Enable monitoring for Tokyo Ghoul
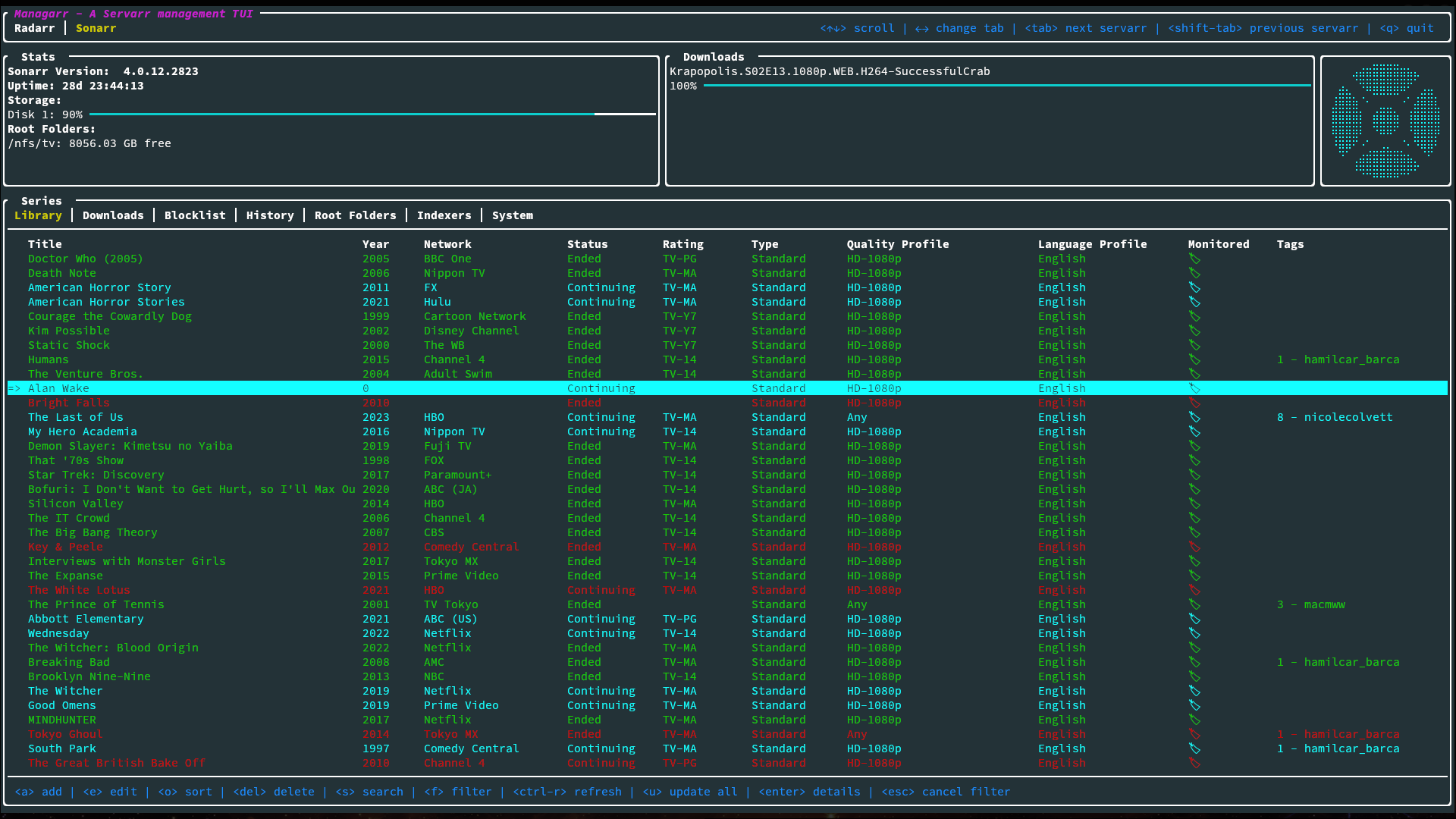 pyautogui.click(x=1194, y=734)
